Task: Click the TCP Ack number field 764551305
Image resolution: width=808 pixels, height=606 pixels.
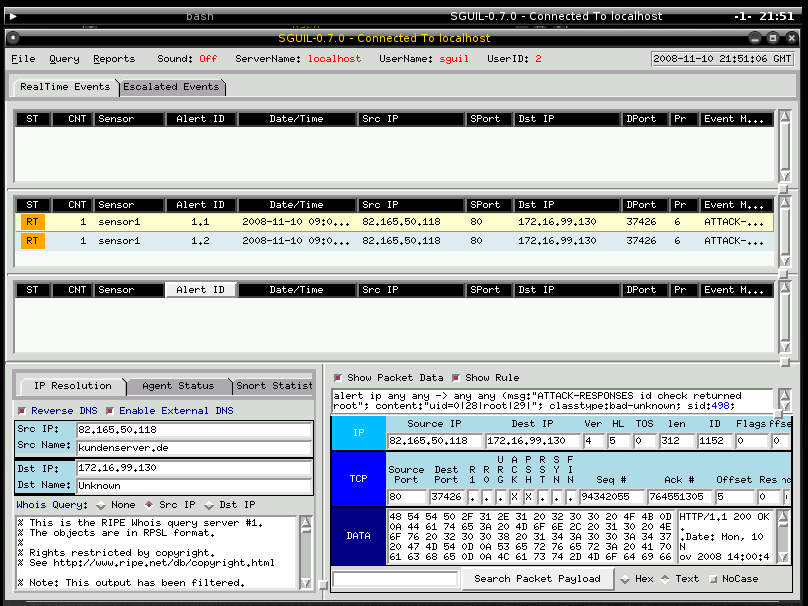Action: click(x=680, y=497)
